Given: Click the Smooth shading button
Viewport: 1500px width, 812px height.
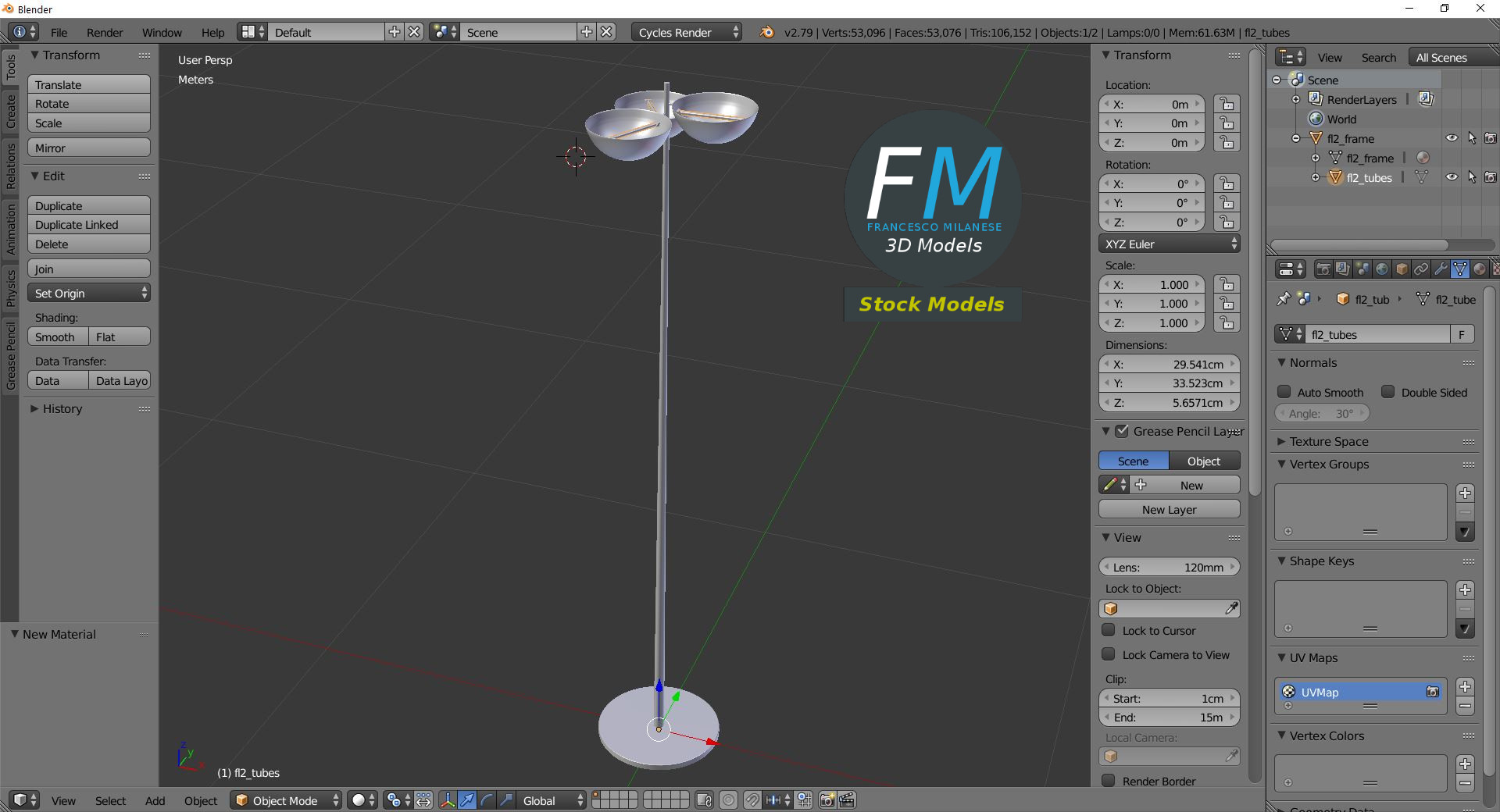Looking at the screenshot, I should pyautogui.click(x=58, y=337).
